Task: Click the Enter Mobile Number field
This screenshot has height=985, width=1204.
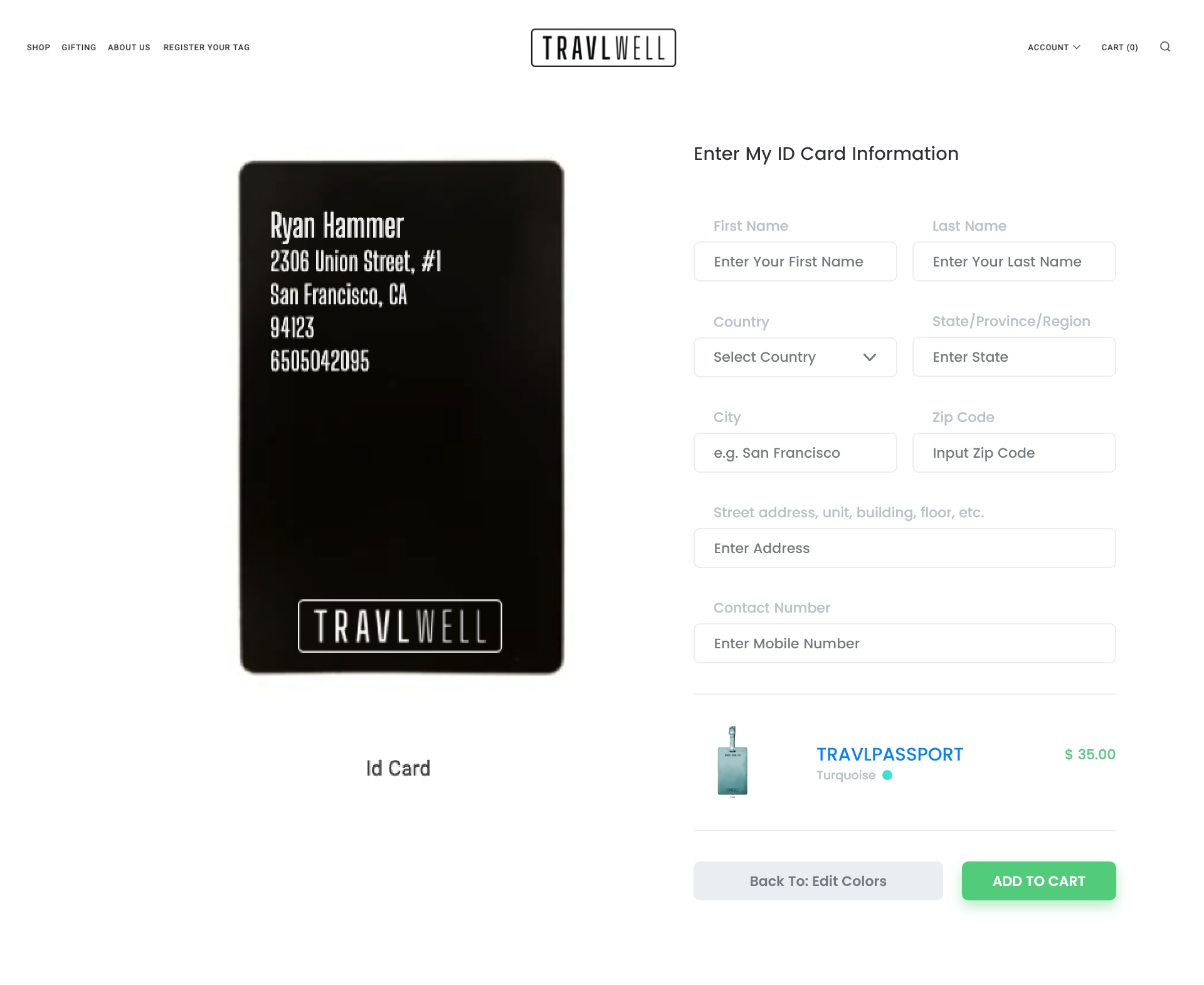Action: coord(904,643)
